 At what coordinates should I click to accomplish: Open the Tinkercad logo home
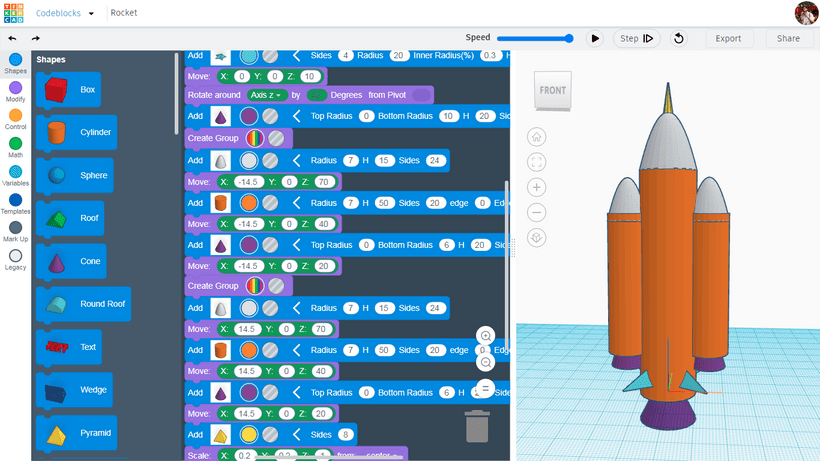point(14,13)
